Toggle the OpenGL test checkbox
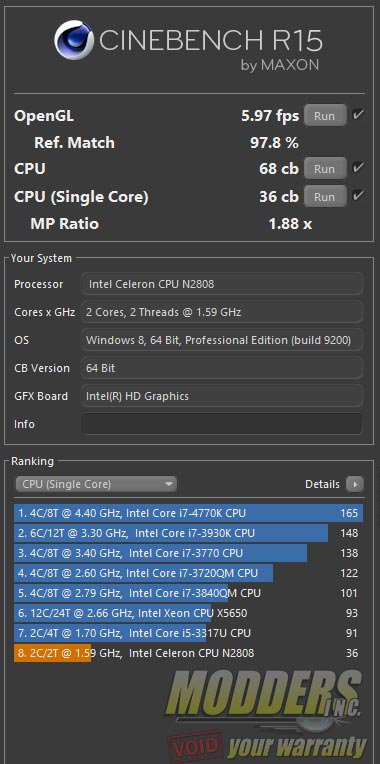 (x=358, y=115)
